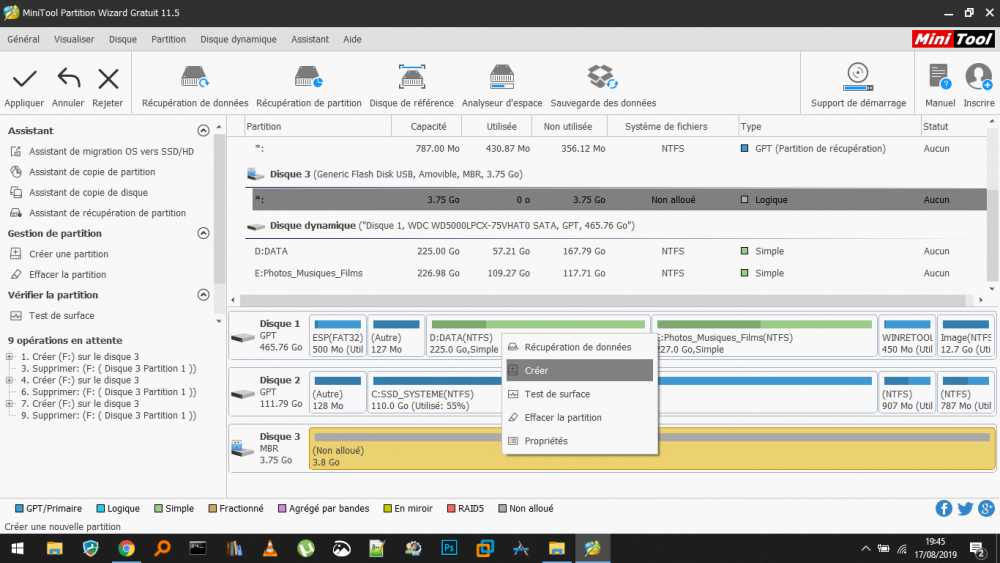1000x563 pixels.
Task: Click the Annuler undo arrow icon
Action: click(x=68, y=79)
